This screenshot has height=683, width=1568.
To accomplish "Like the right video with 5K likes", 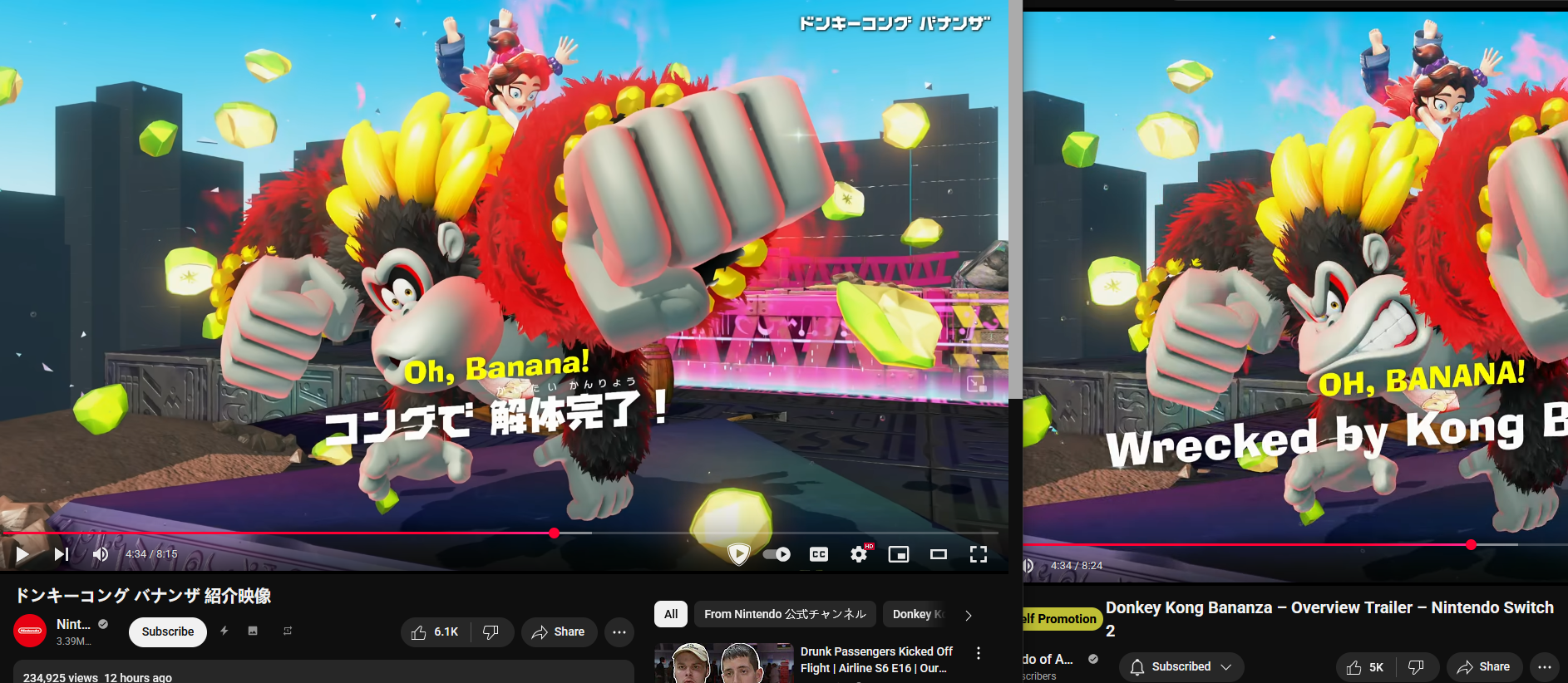I will (x=1365, y=667).
